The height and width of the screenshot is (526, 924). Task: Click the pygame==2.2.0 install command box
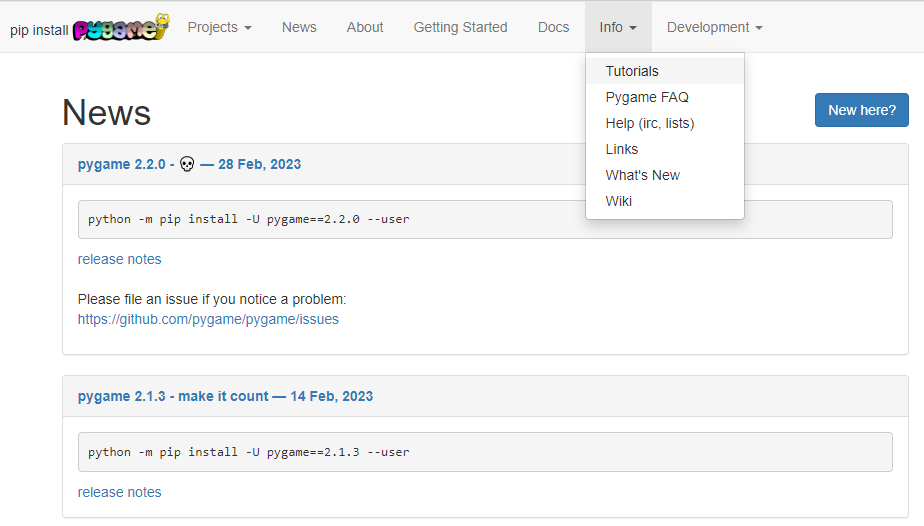485,219
